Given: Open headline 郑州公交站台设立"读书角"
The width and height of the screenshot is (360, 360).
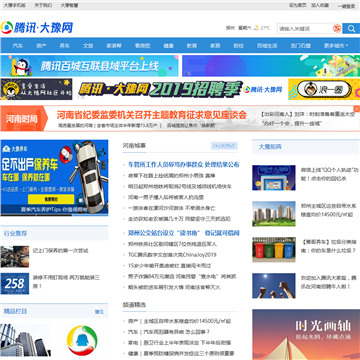Looking at the screenshot, I should 184,233.
